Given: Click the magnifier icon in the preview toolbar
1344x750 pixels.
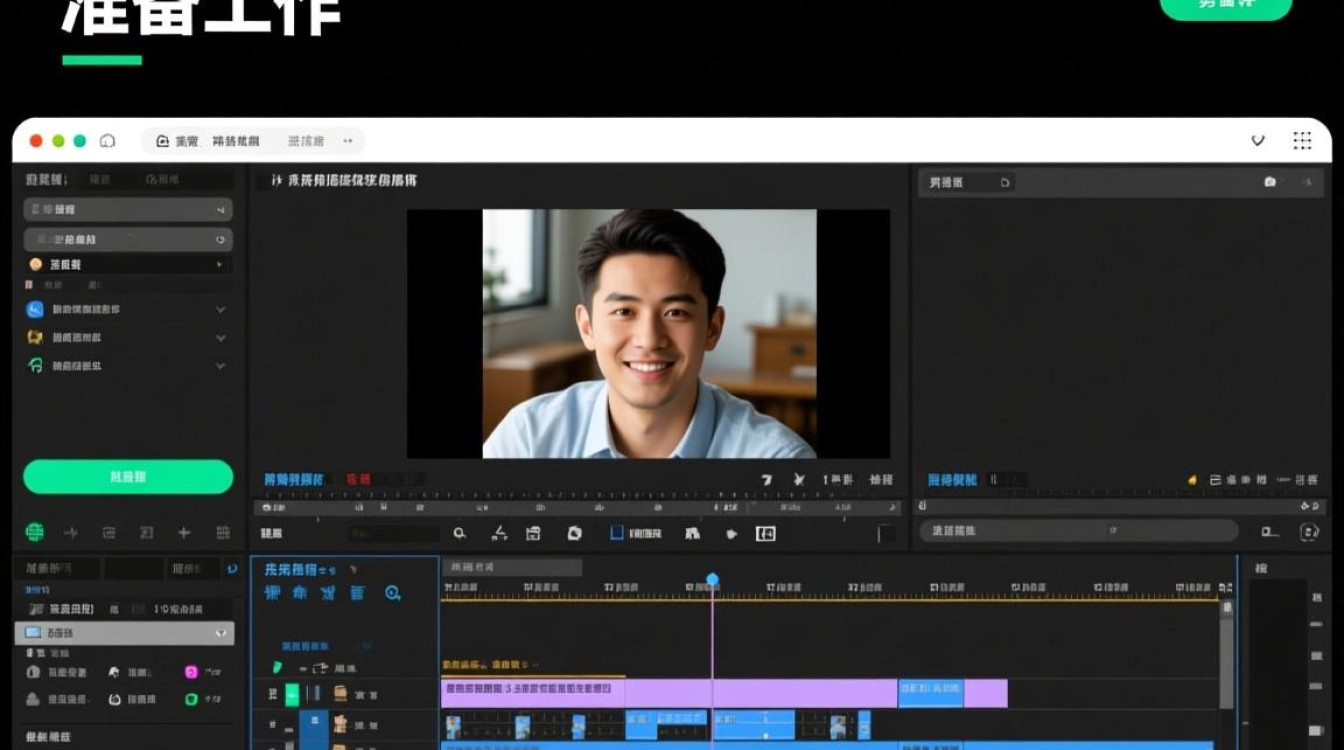Looking at the screenshot, I should click(x=460, y=534).
